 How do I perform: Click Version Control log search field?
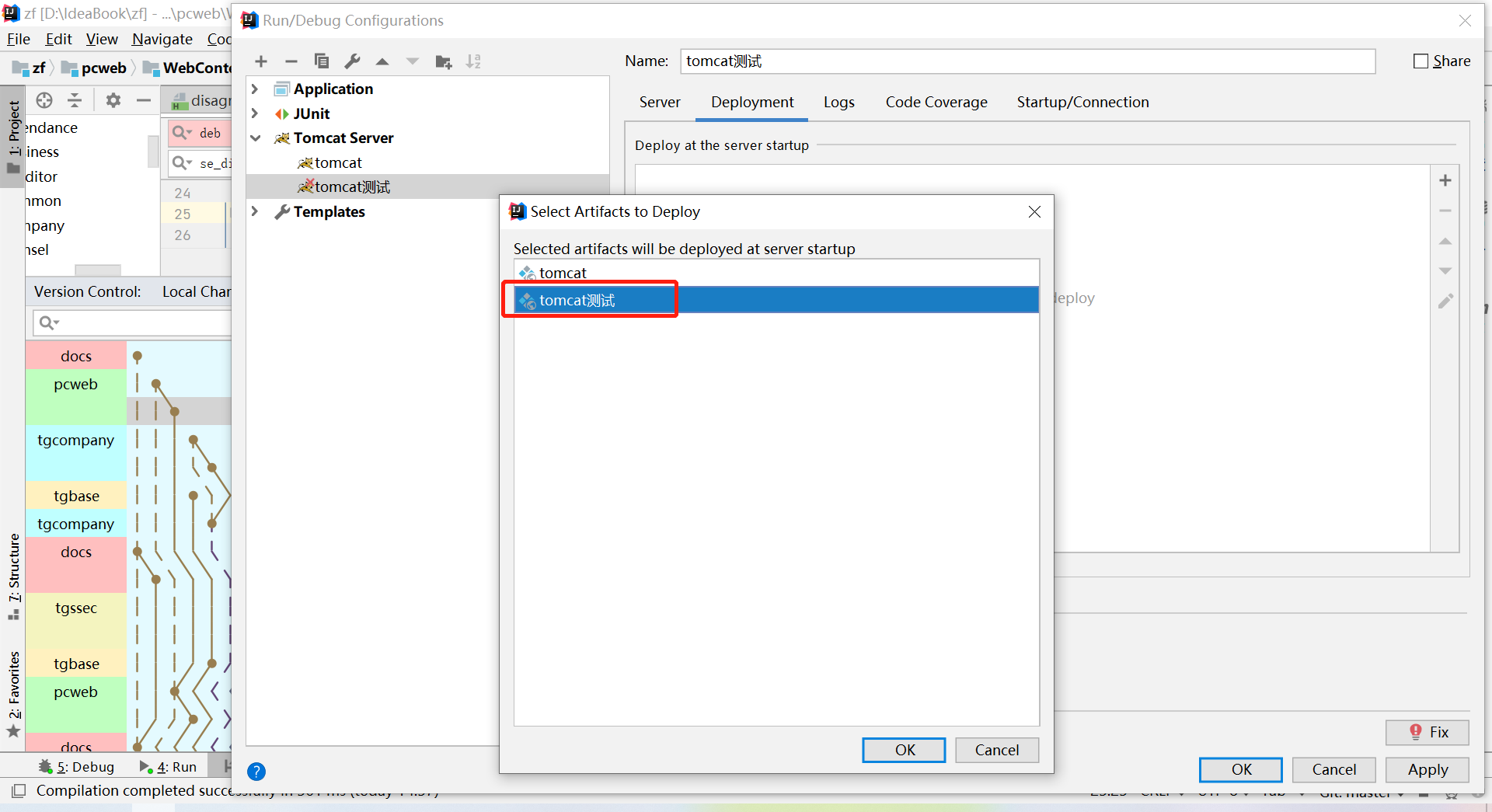click(x=132, y=322)
